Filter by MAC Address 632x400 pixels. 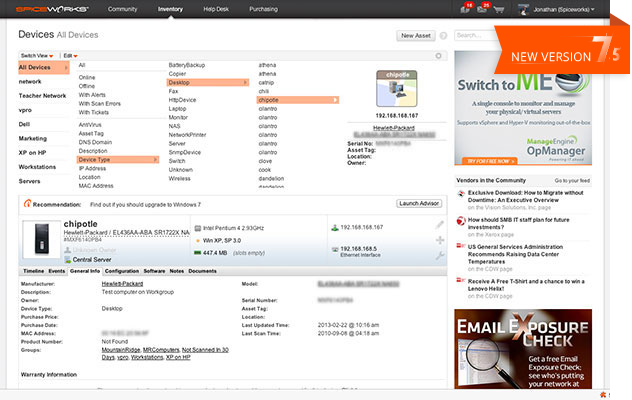tap(96, 186)
